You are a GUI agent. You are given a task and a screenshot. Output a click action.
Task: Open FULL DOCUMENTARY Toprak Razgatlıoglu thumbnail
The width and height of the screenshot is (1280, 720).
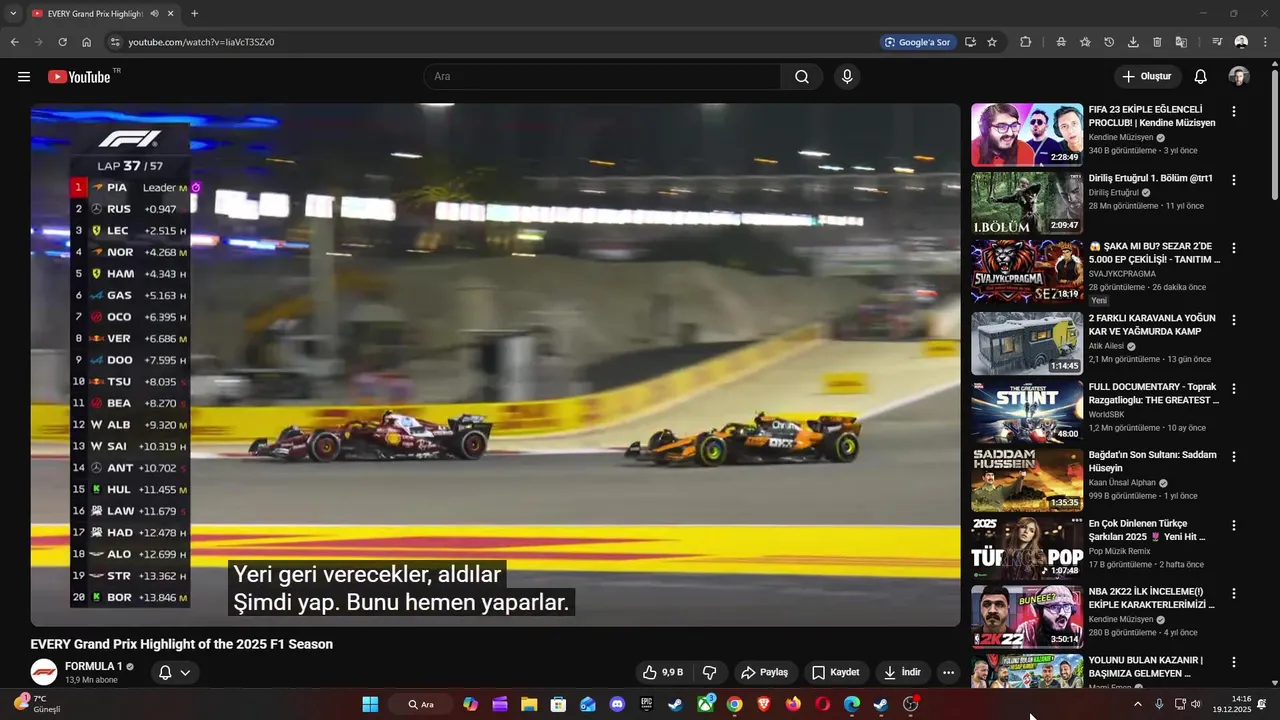coord(1027,411)
